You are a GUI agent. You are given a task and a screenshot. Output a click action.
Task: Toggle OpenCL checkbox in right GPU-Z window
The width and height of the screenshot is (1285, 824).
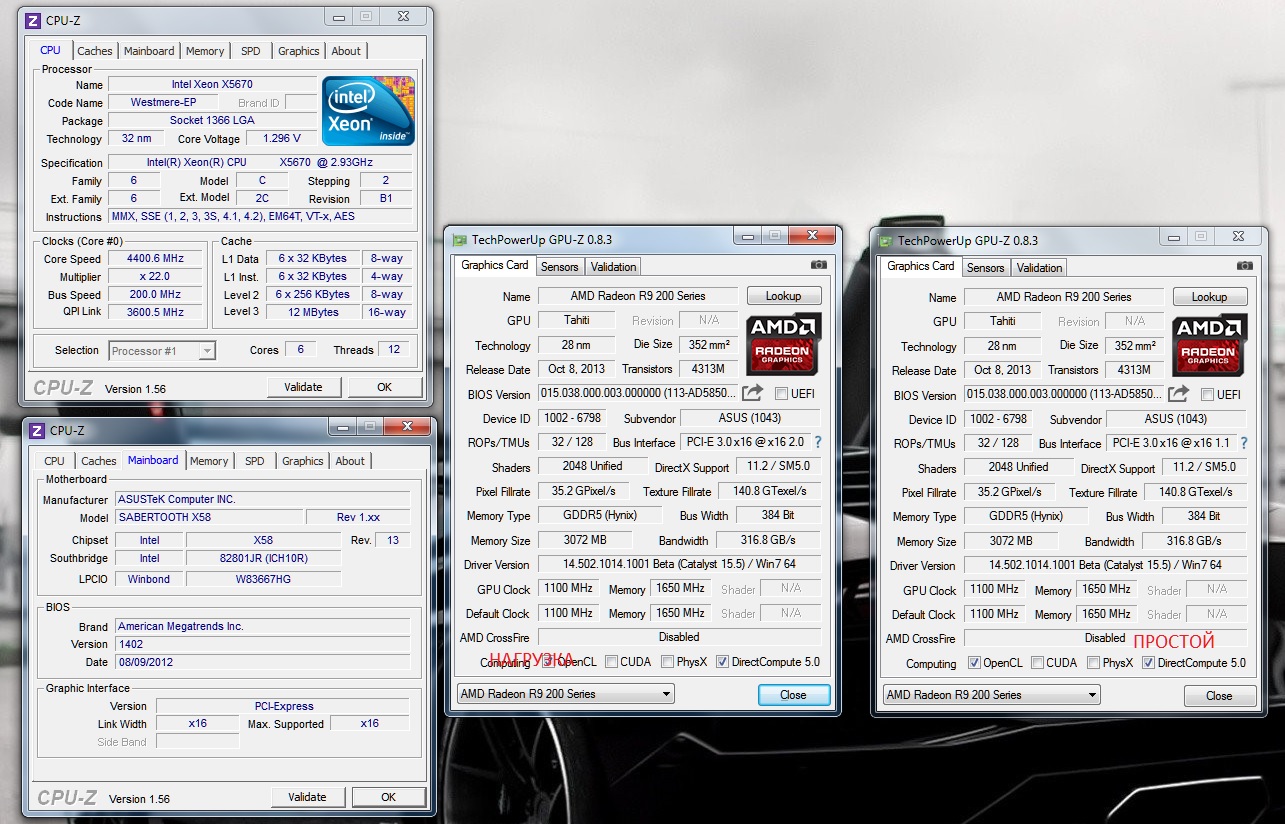click(x=974, y=663)
